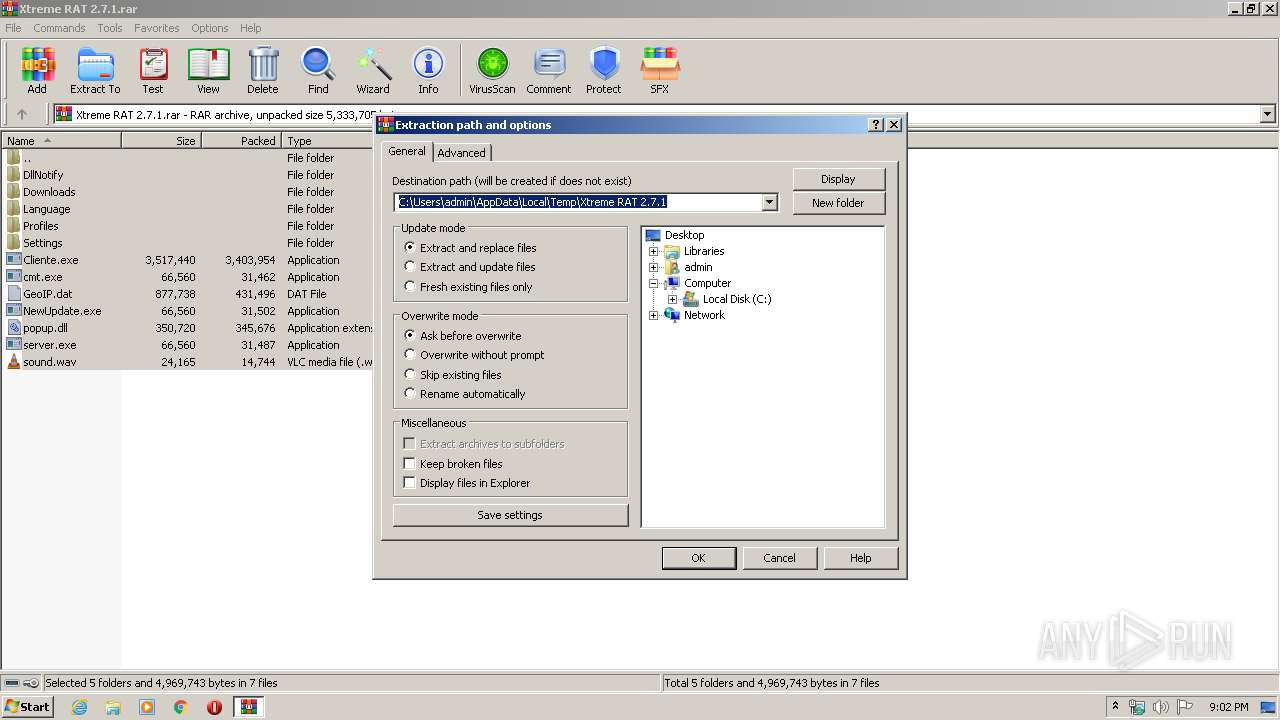This screenshot has width=1280, height=720.
Task: Select Fresh existing files only option
Action: [x=468, y=287]
